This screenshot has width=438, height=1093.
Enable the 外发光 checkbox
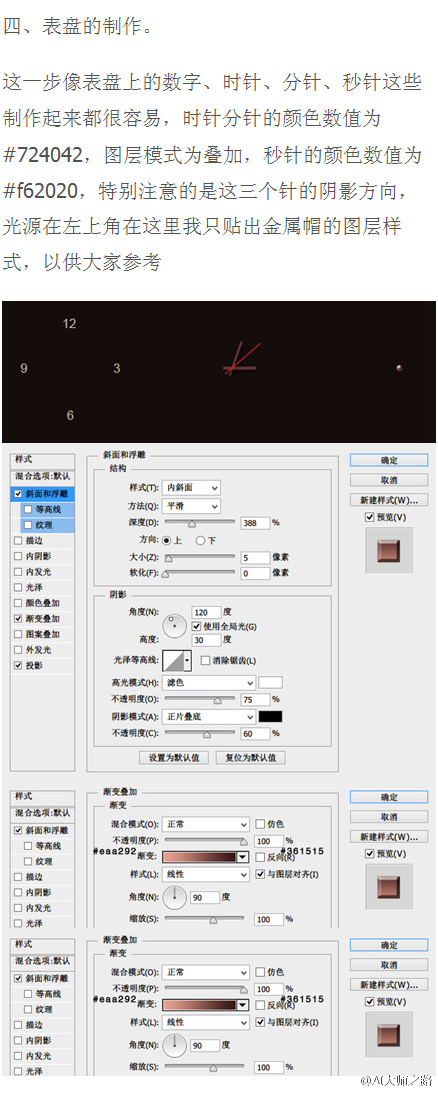tap(17, 650)
